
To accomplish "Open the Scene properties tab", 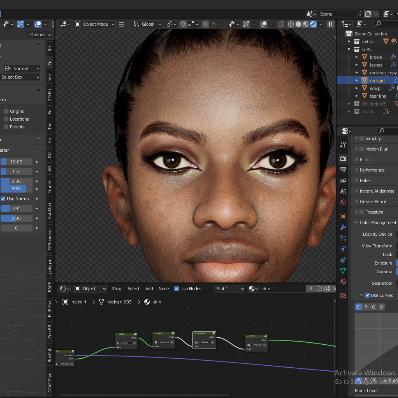I will [x=343, y=192].
